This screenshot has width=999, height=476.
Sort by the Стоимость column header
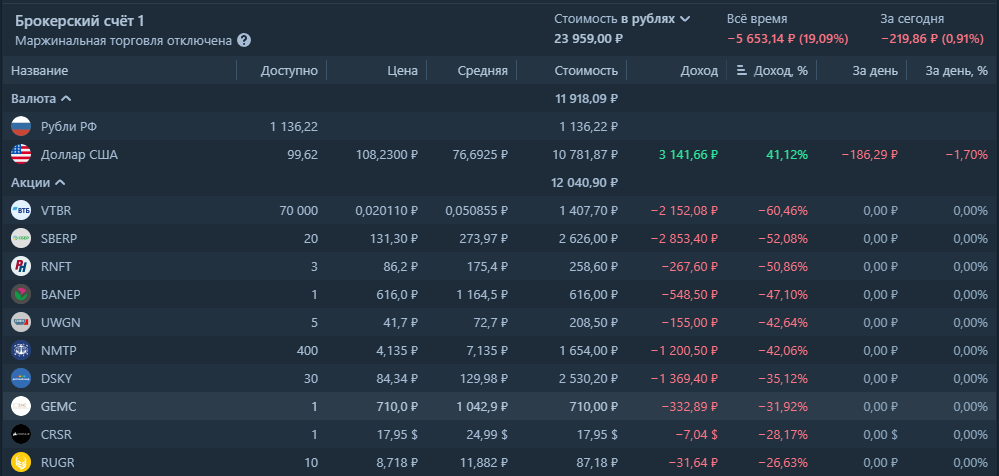pos(587,71)
